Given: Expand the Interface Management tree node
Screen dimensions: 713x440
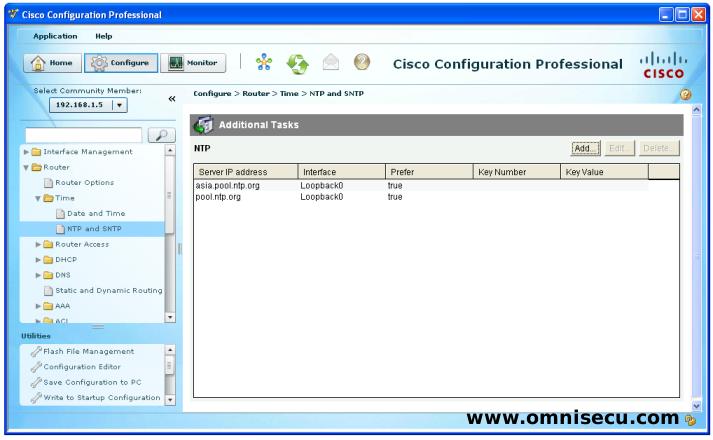Looking at the screenshot, I should coord(26,152).
